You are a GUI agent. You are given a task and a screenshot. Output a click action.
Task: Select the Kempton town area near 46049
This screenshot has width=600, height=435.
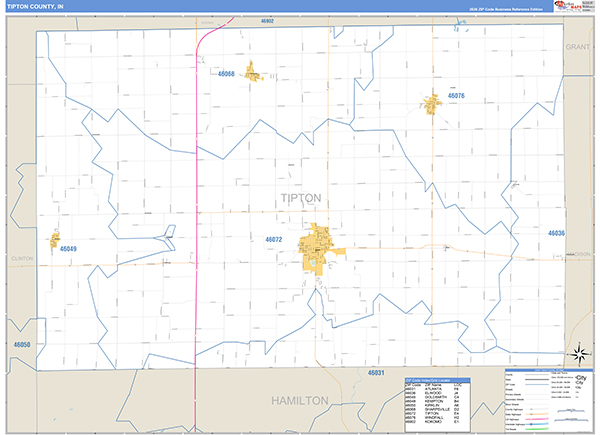pos(55,240)
